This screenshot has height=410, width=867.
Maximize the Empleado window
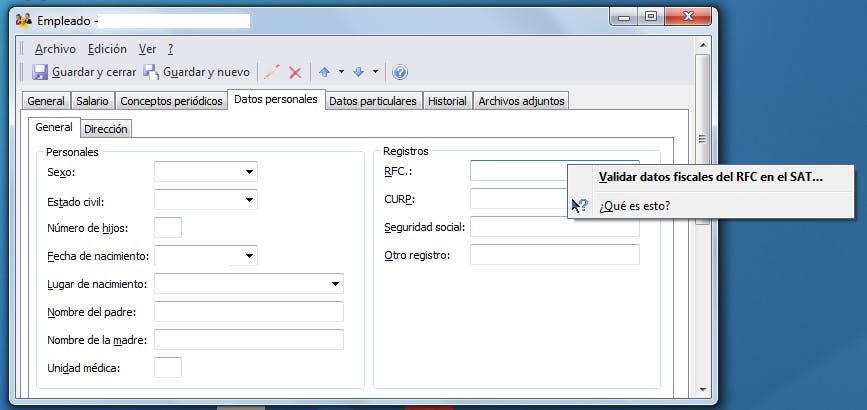pos(651,17)
